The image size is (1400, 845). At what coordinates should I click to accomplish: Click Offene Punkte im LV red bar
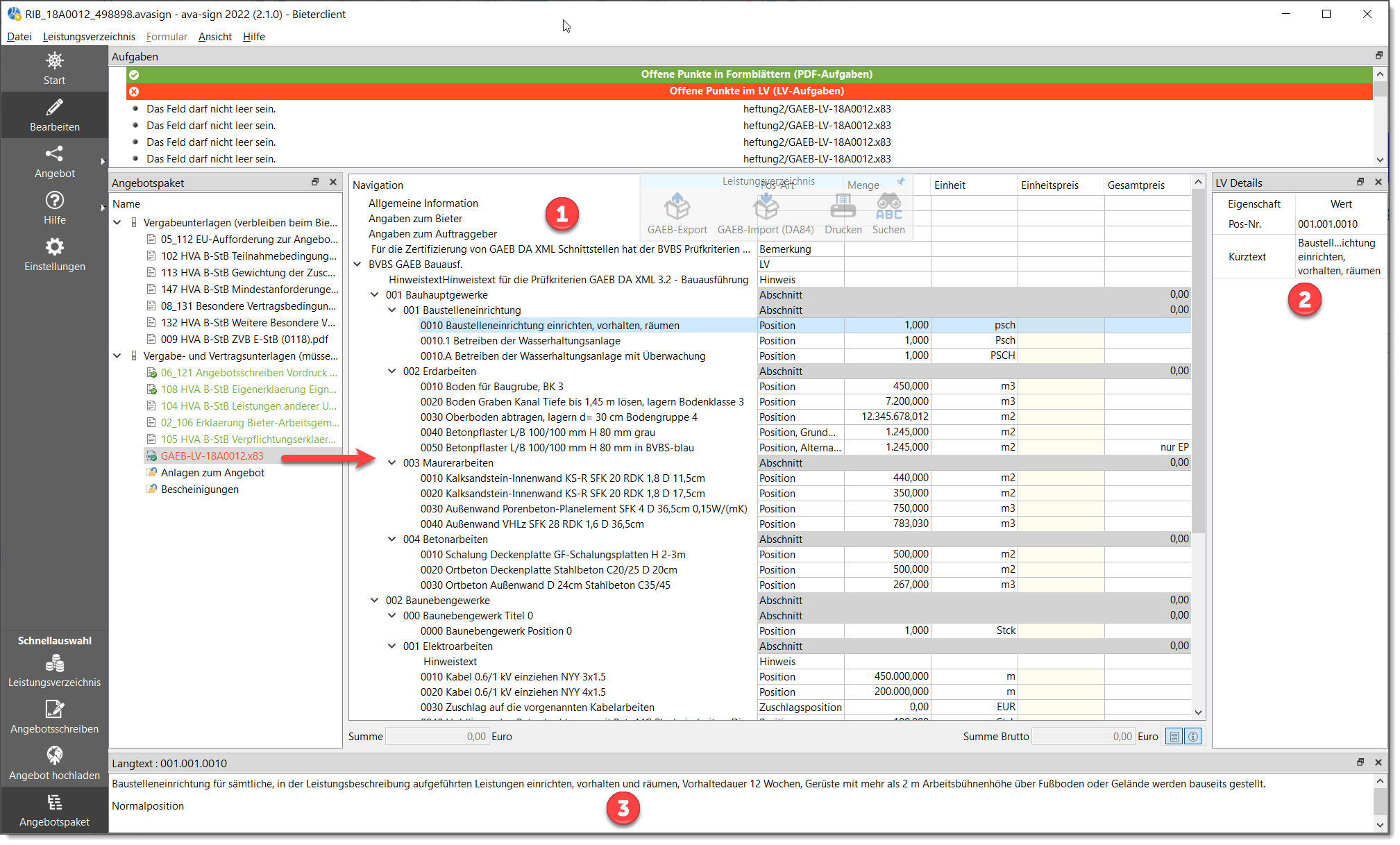click(750, 91)
